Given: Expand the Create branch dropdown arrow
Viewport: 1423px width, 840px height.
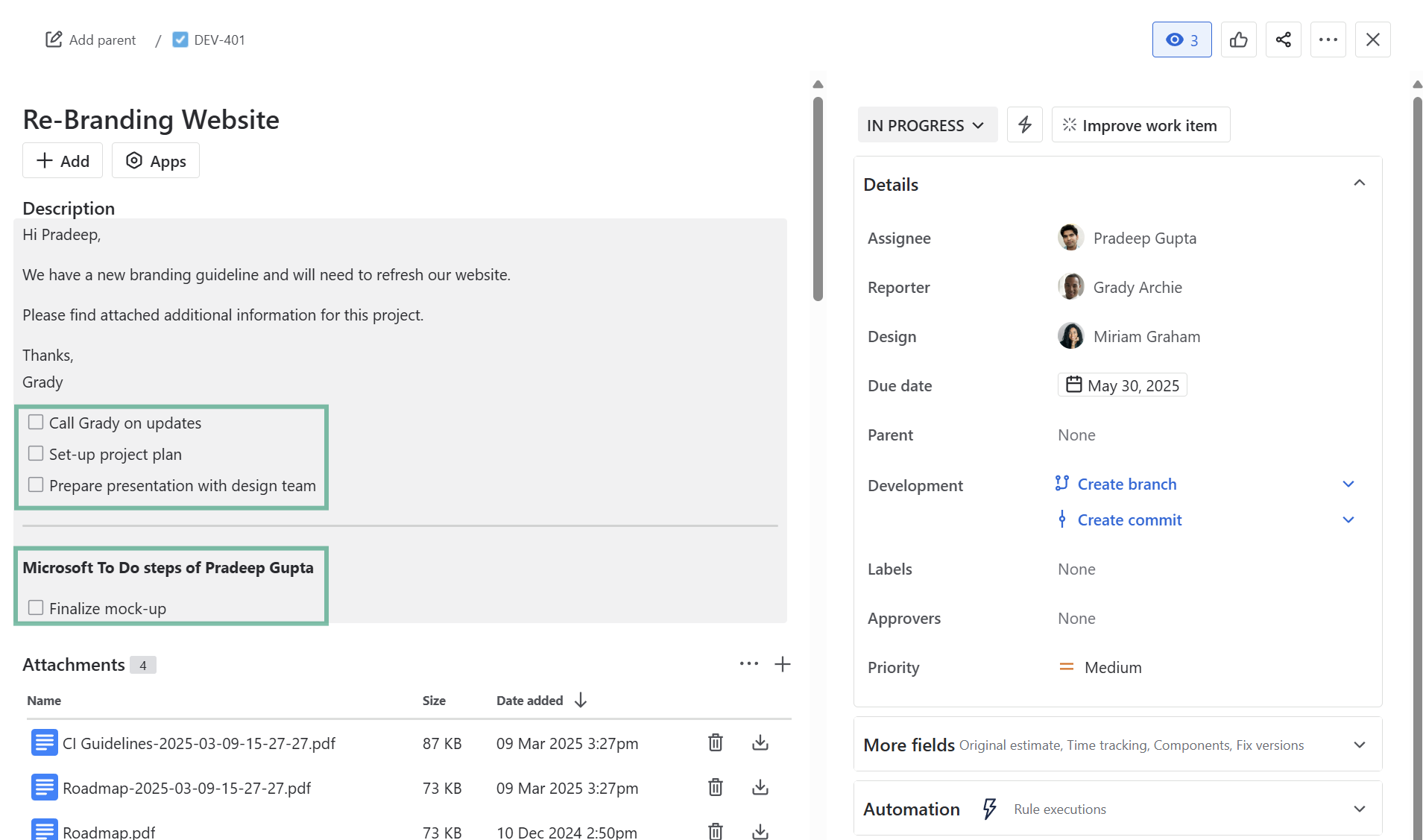Looking at the screenshot, I should [1348, 484].
